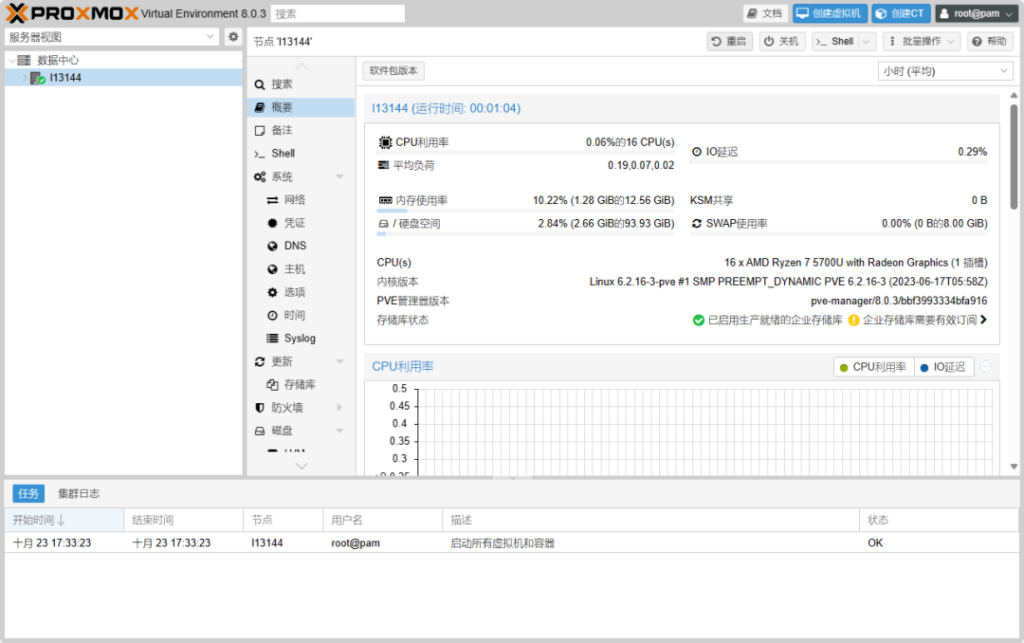Viewport: 1024px width, 643px height.
Task: Switch to the 集群日志 tab
Action: coord(78,494)
